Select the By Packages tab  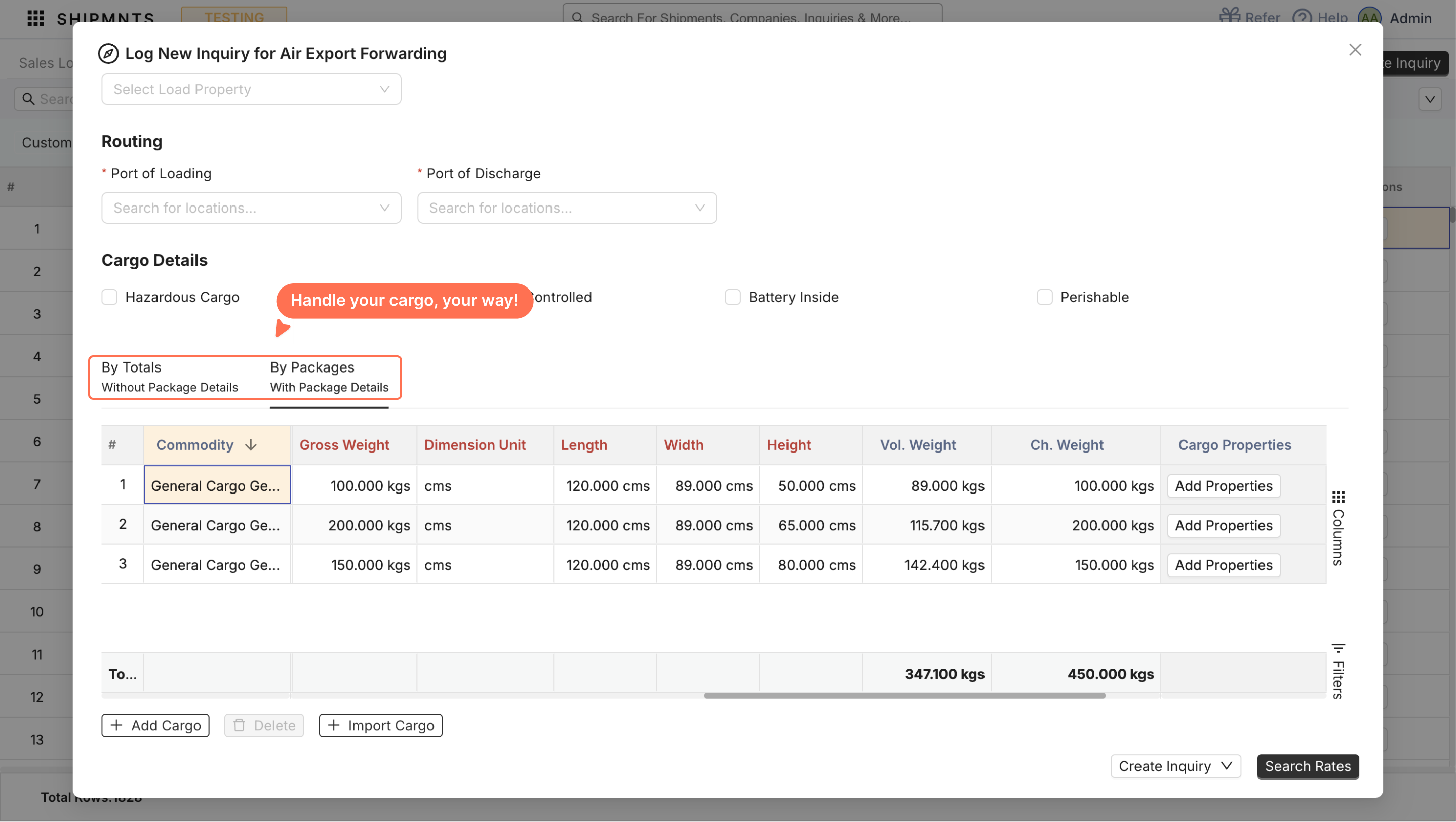click(329, 377)
